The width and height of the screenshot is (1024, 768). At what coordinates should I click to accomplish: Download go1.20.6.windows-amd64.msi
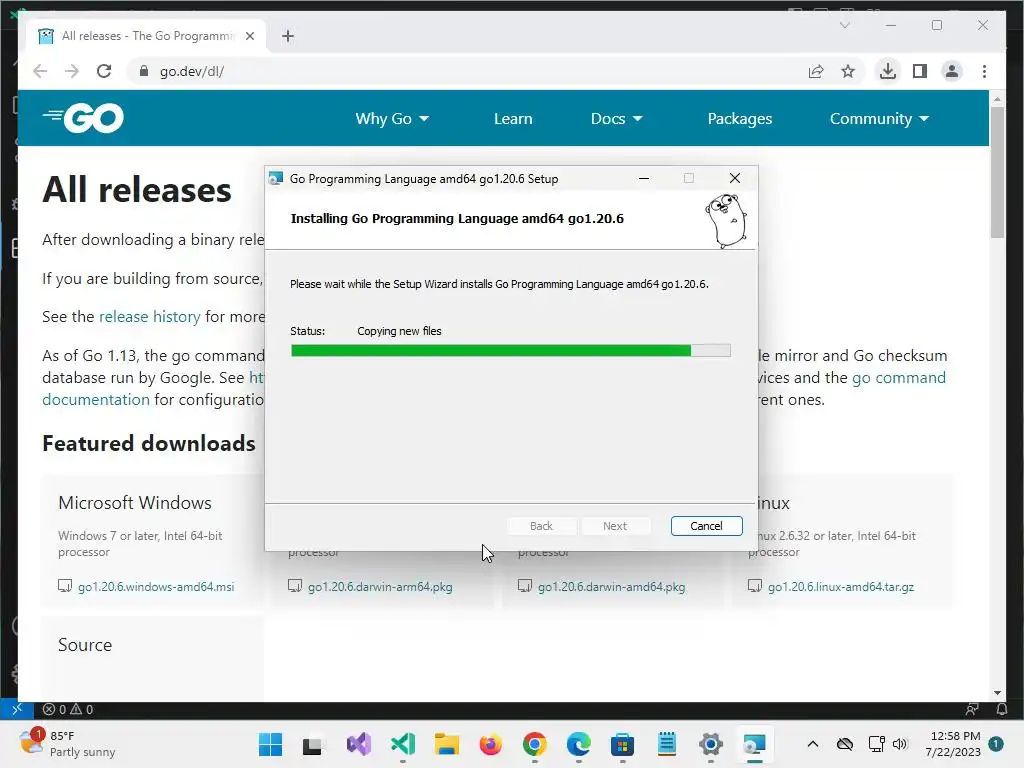(156, 586)
